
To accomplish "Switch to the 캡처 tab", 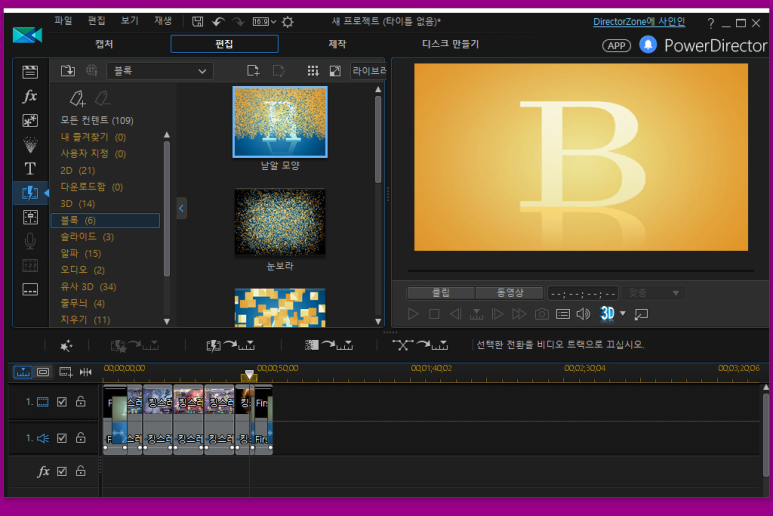I will [104, 44].
